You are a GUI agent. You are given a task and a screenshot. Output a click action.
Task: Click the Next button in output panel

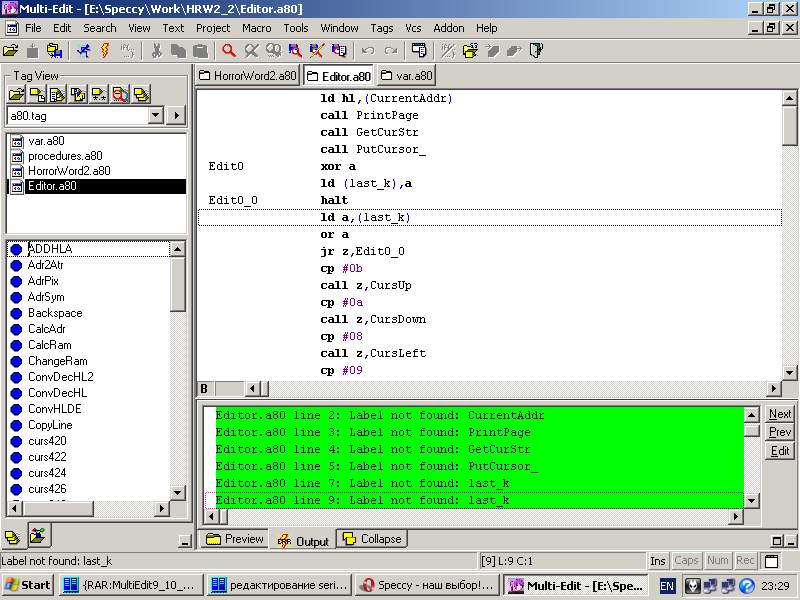point(780,414)
